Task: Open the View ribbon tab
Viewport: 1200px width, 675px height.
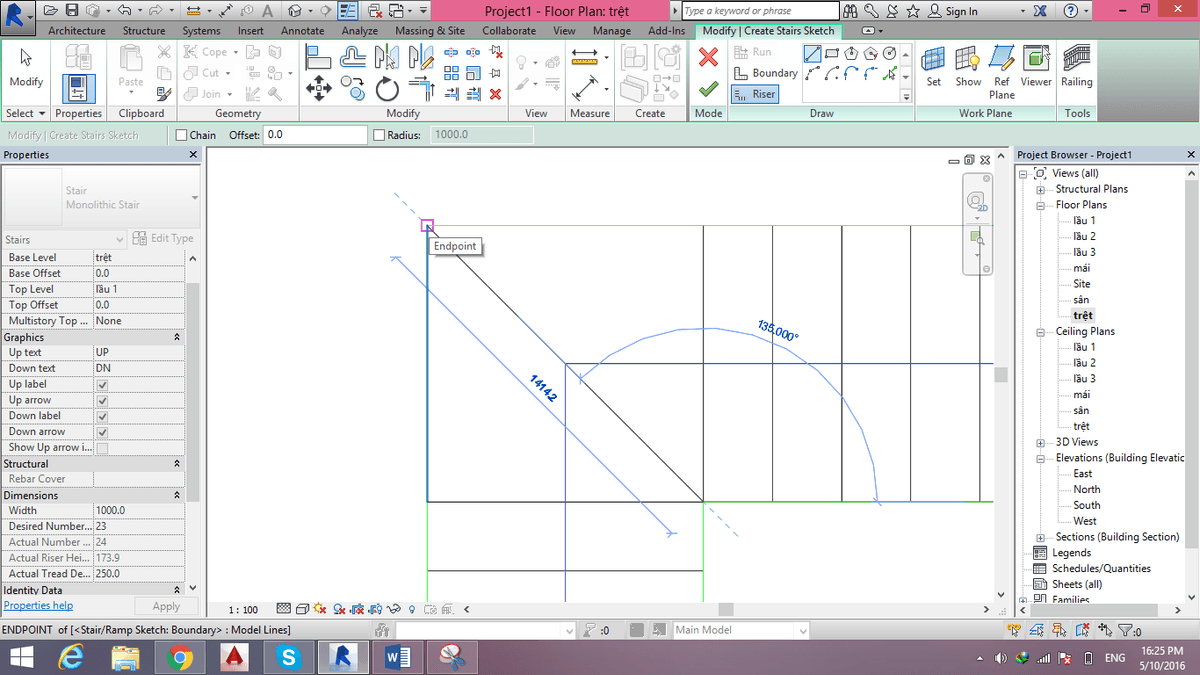Action: 565,31
